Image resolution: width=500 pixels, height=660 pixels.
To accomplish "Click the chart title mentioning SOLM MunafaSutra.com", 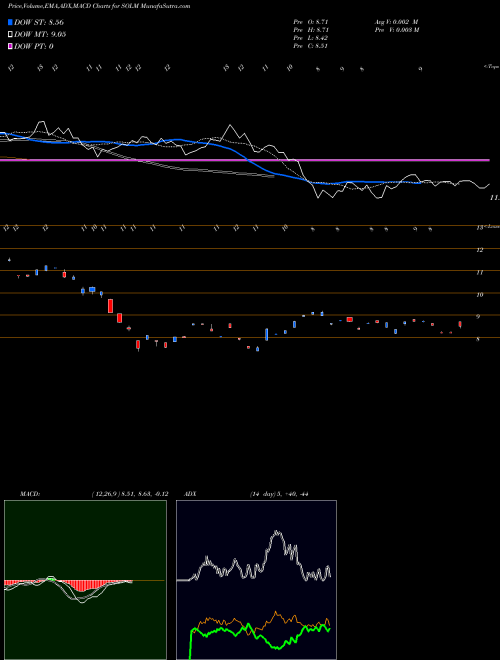I will tap(99, 6).
